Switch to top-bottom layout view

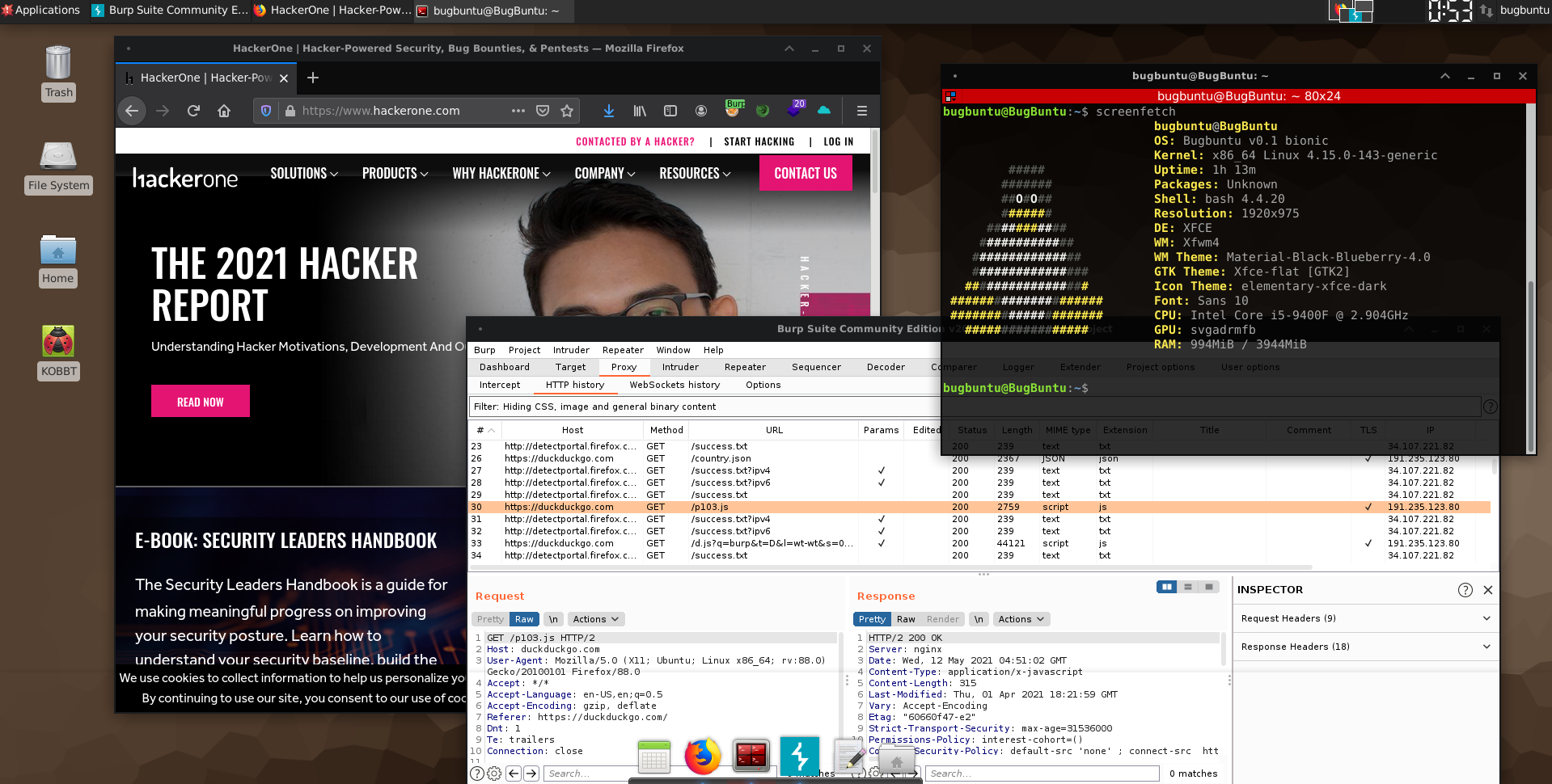point(1188,587)
